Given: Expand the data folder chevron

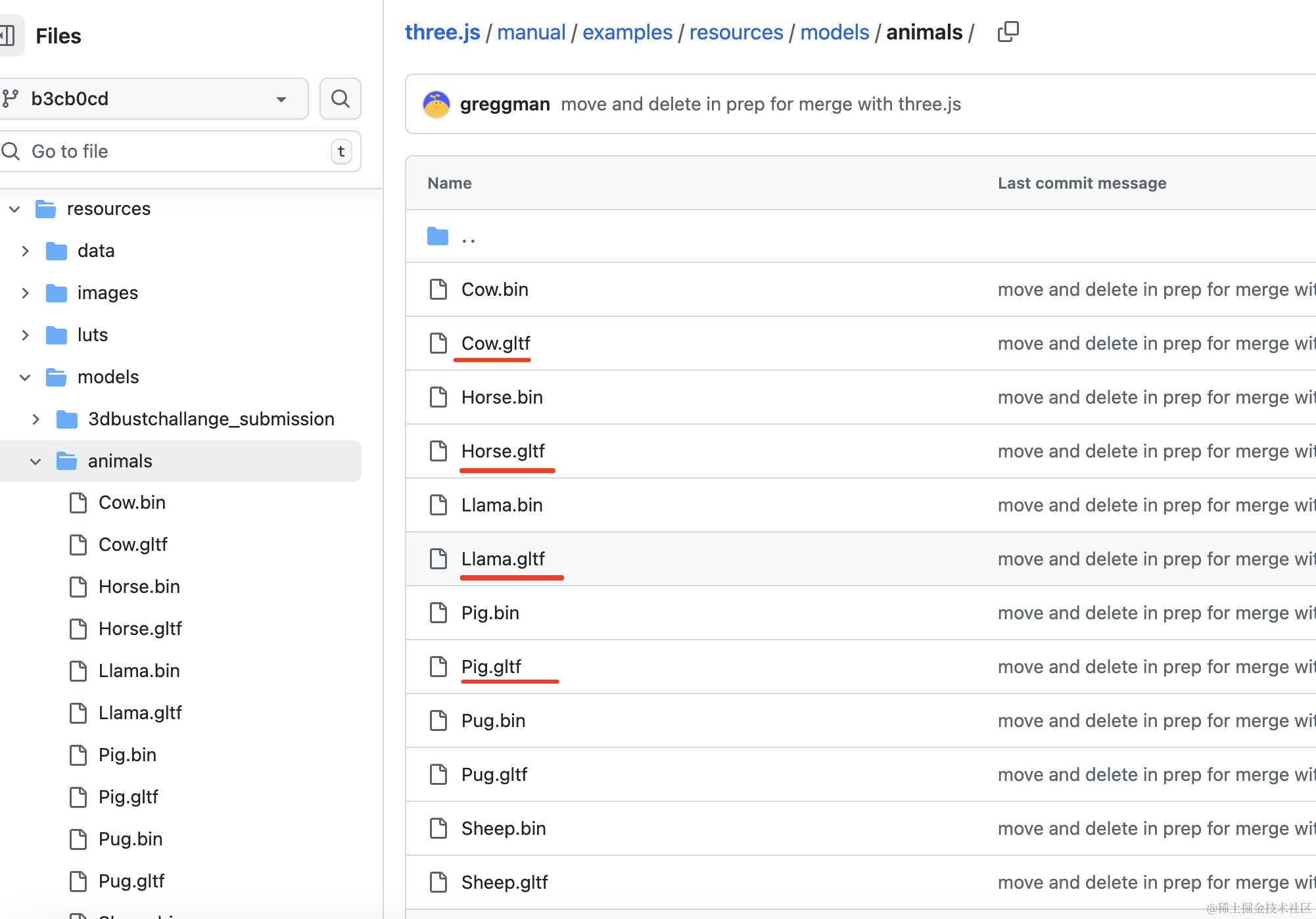Looking at the screenshot, I should (25, 251).
